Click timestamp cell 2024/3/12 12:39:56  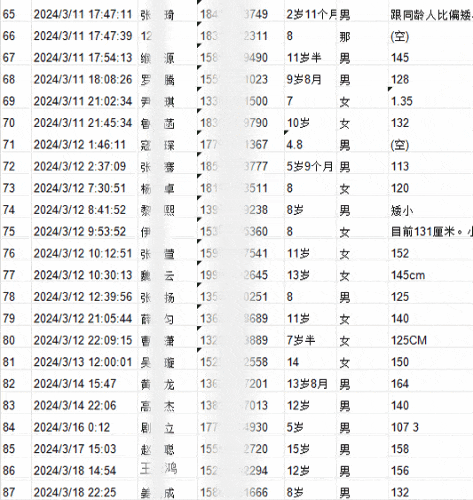tap(84, 297)
